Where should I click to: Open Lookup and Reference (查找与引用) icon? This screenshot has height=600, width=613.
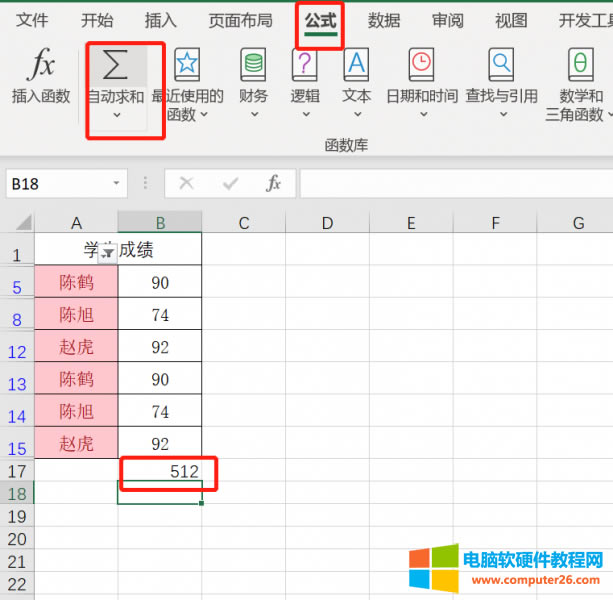(x=501, y=64)
